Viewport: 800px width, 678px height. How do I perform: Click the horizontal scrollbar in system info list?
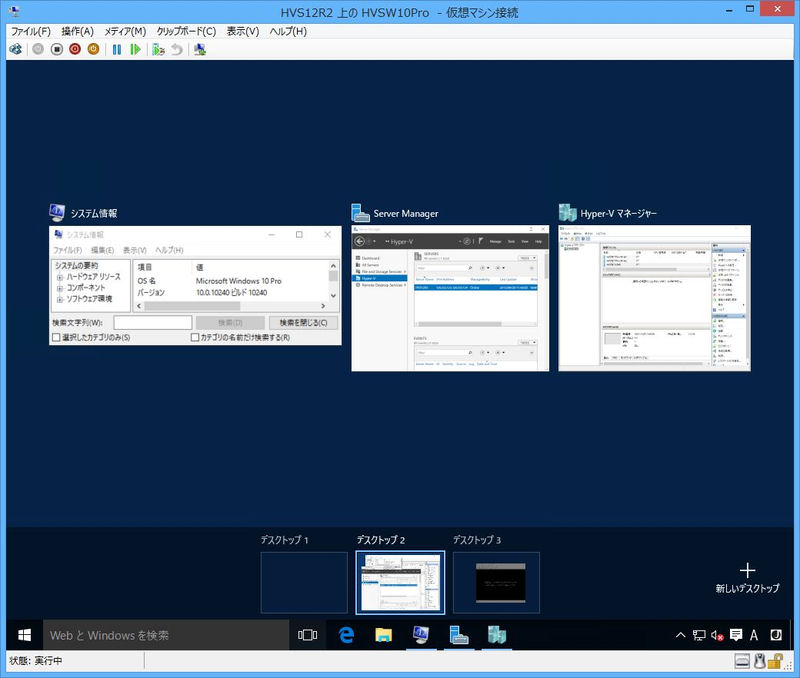click(x=192, y=306)
